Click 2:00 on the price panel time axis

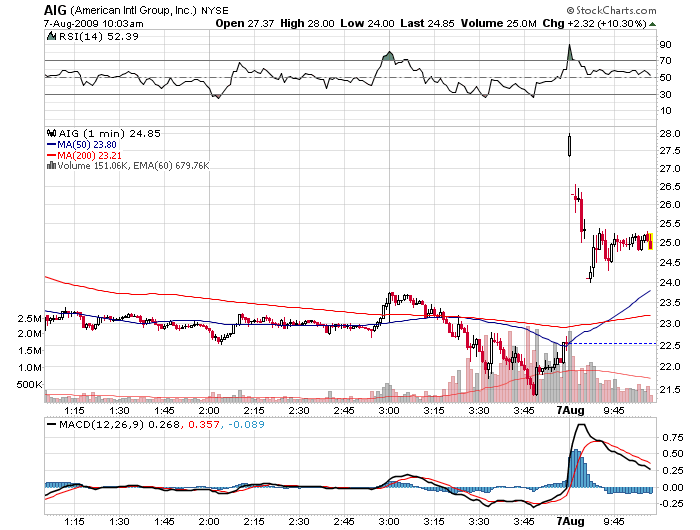pyautogui.click(x=209, y=410)
